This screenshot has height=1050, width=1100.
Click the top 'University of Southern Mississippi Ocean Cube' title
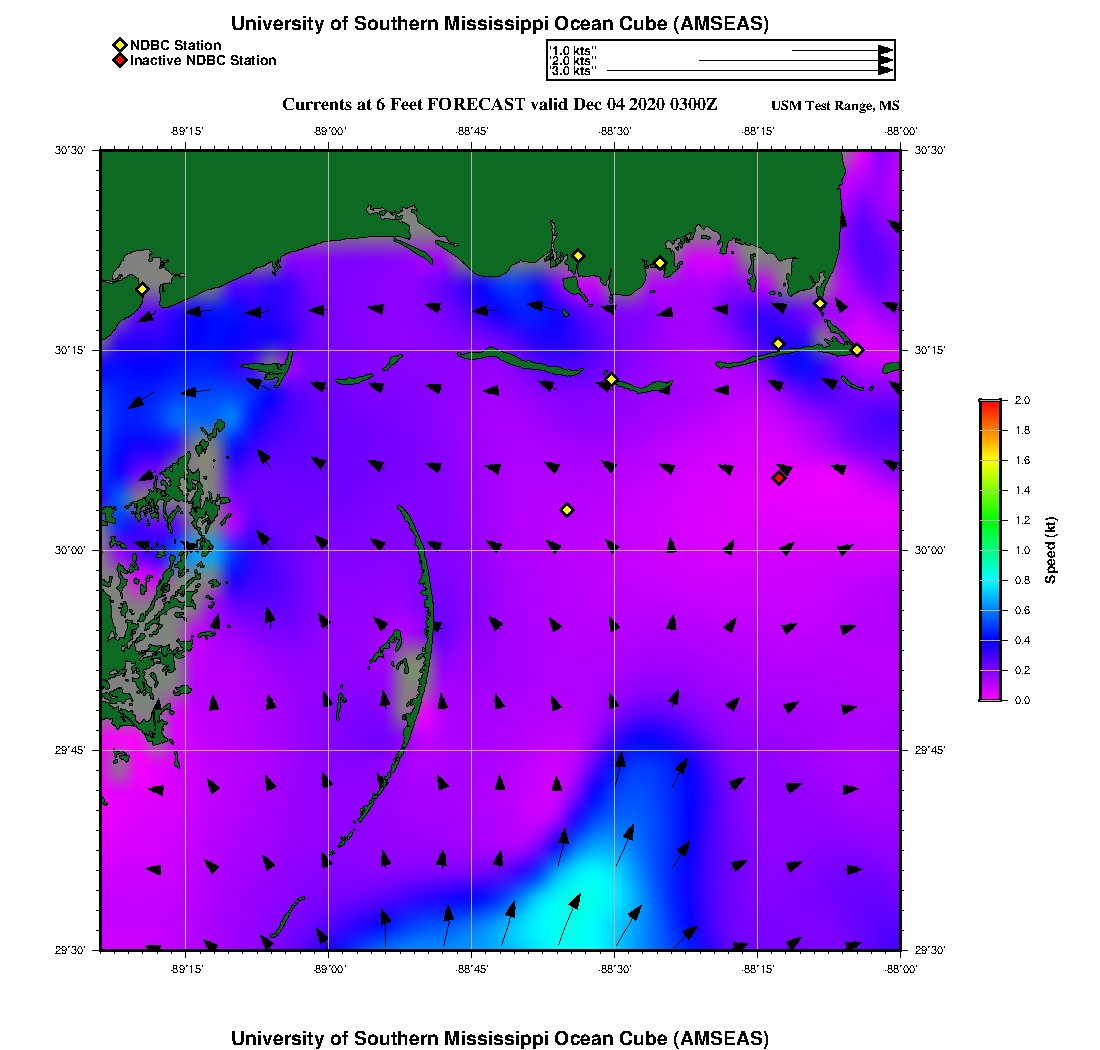click(499, 23)
